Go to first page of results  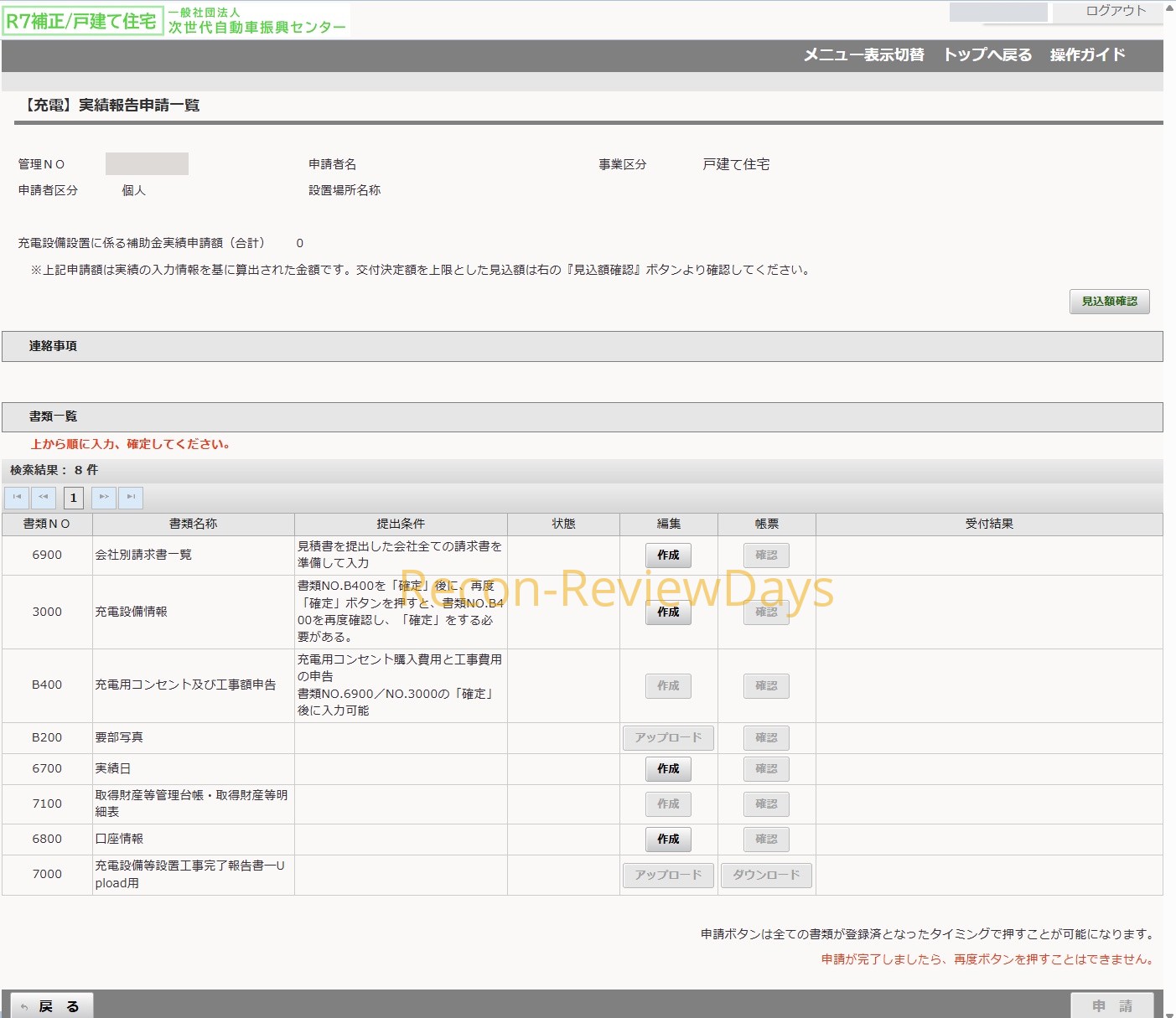(x=17, y=498)
